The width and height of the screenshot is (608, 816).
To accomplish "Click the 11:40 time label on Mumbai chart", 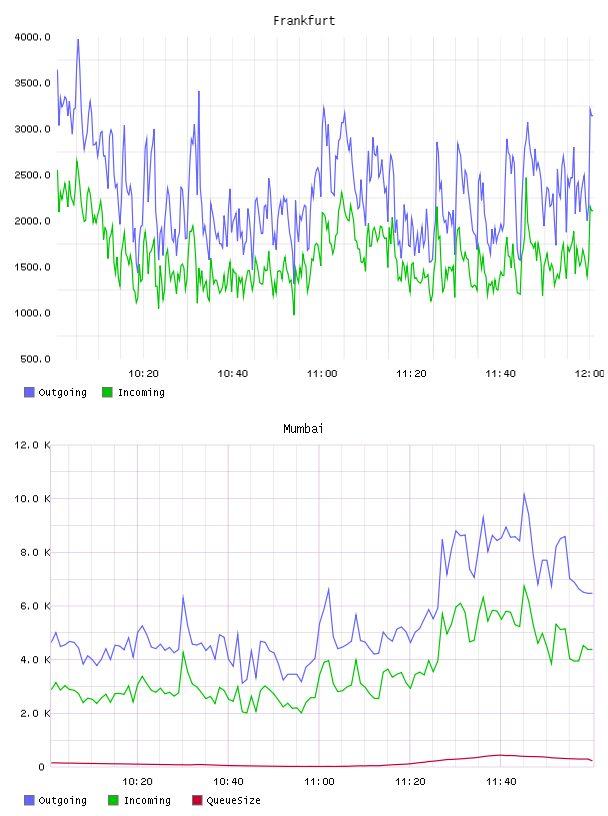I will pos(501,782).
